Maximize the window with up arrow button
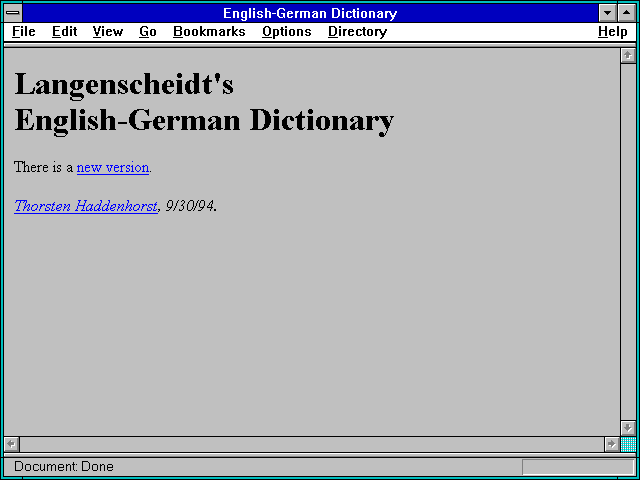Image resolution: width=640 pixels, height=480 pixels. (627, 13)
